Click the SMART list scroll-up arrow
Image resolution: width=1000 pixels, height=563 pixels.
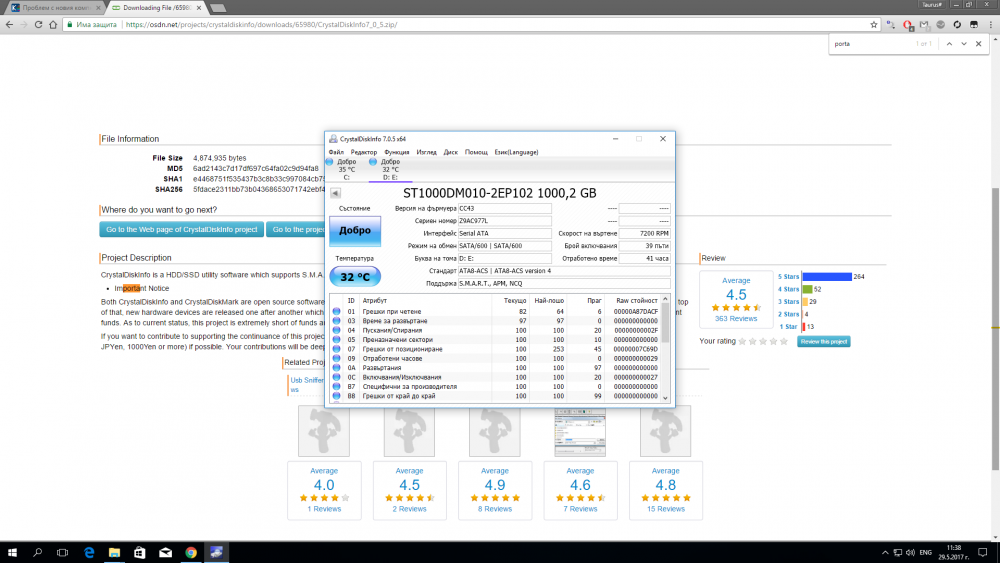point(665,299)
